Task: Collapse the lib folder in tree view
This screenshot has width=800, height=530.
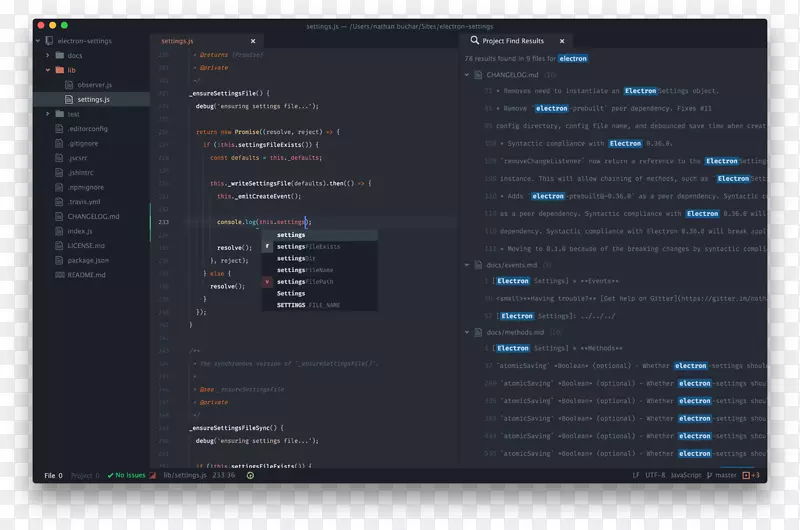Action: tap(46, 71)
